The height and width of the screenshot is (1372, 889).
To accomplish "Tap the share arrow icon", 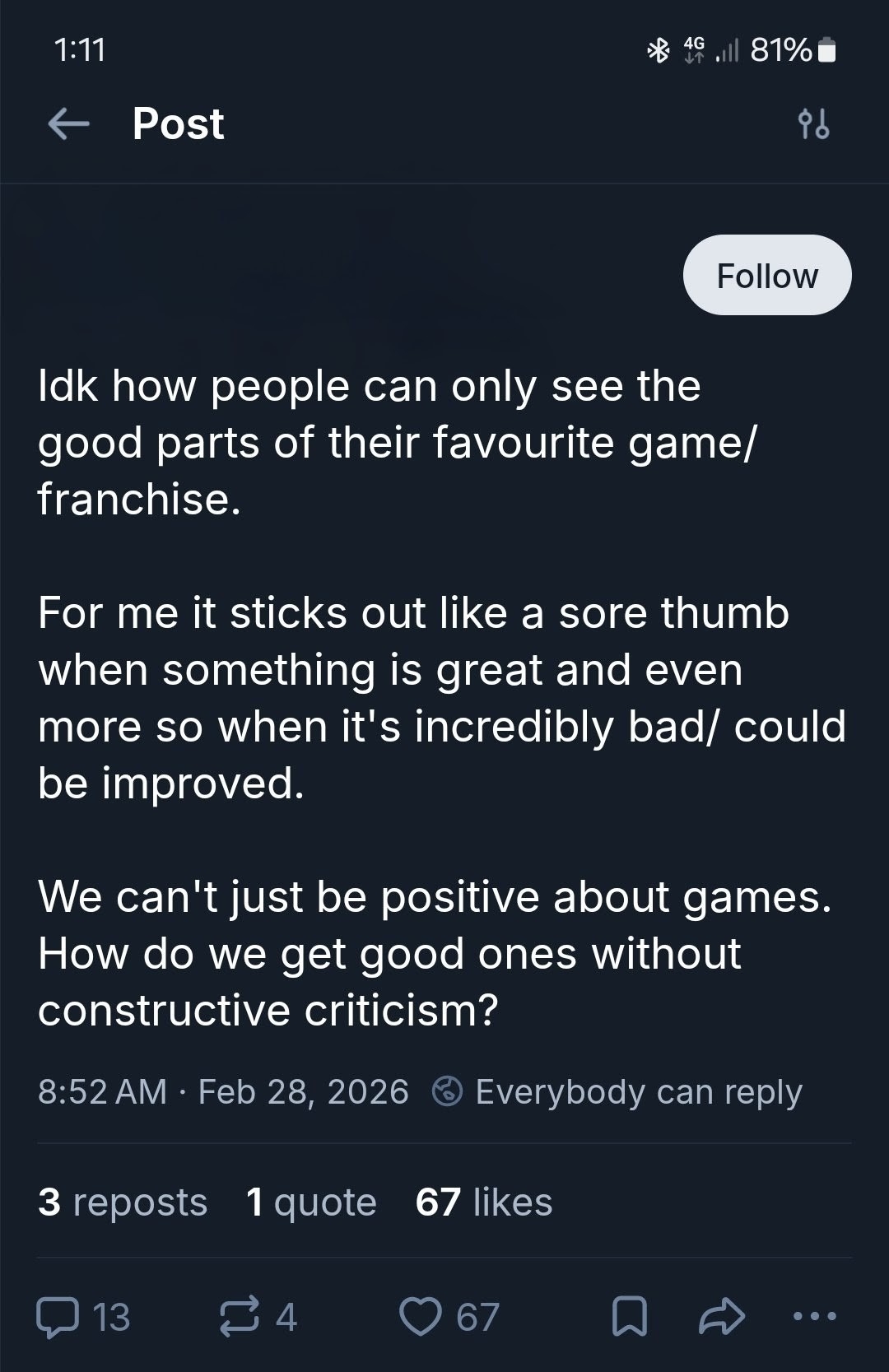I will tap(721, 1316).
